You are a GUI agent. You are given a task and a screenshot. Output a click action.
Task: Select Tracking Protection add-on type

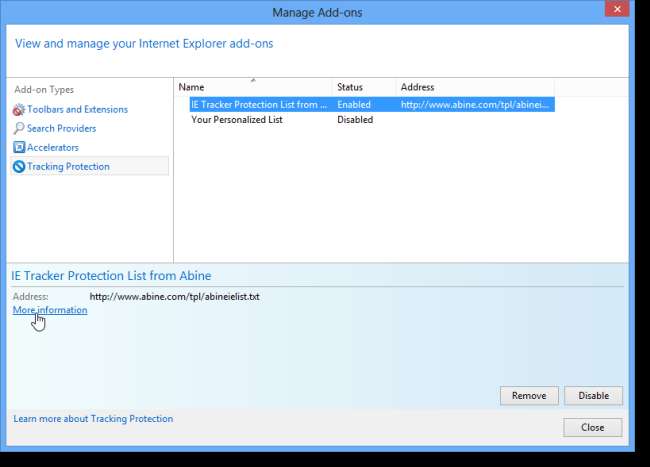(x=90, y=166)
